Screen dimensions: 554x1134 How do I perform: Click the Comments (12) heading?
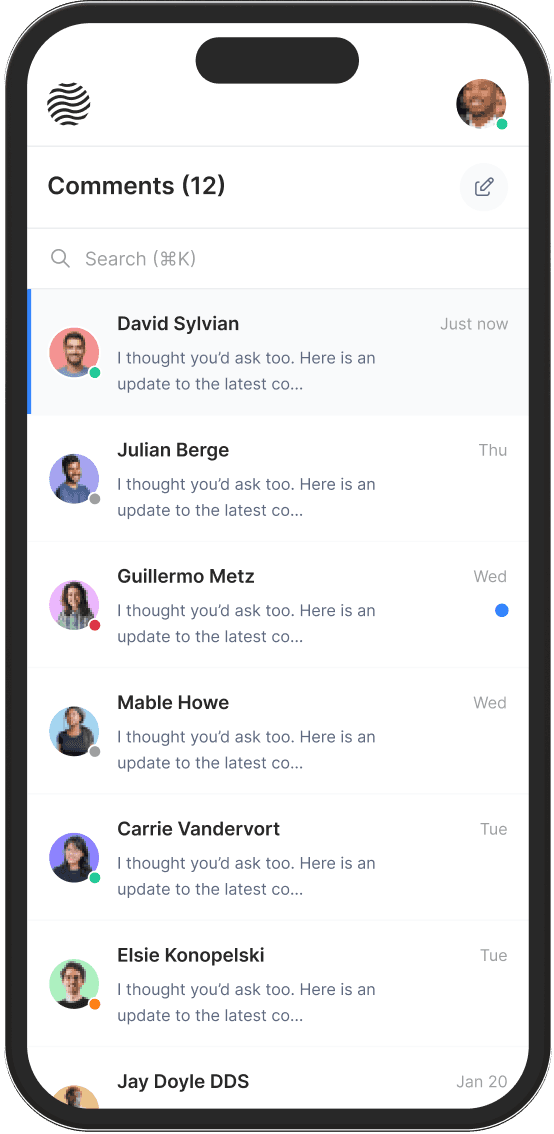[137, 186]
